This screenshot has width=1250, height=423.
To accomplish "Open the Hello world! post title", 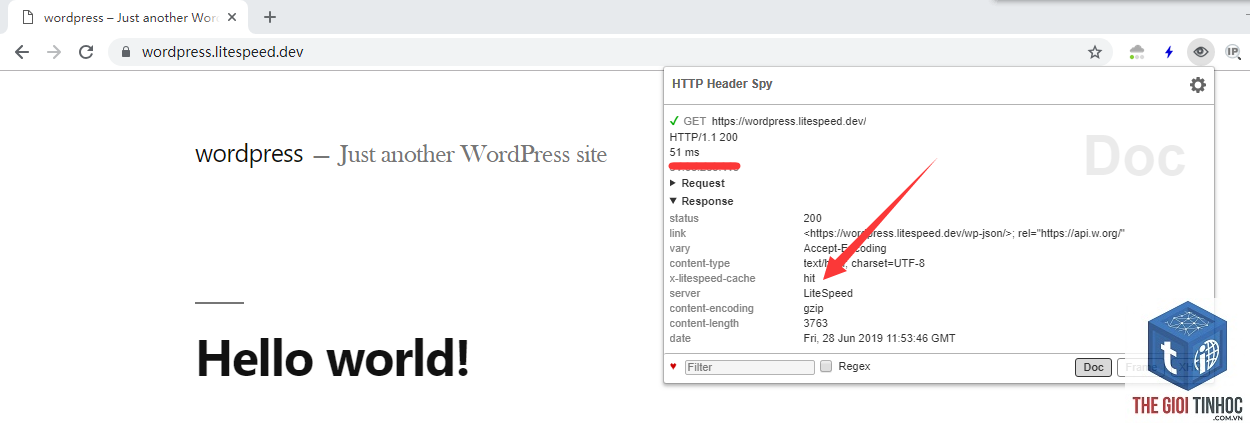I will click(x=333, y=357).
